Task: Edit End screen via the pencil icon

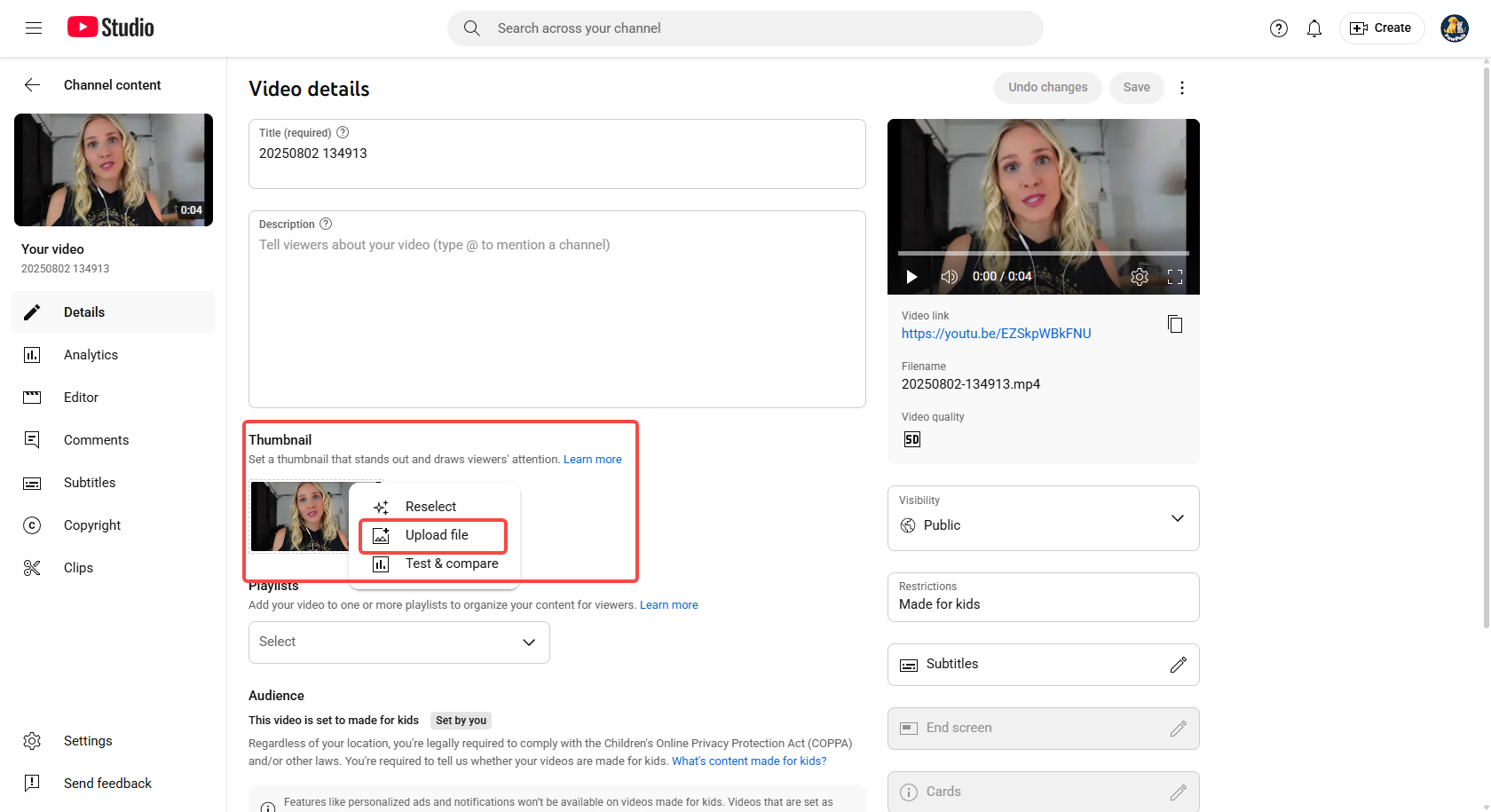Action: 1179,728
